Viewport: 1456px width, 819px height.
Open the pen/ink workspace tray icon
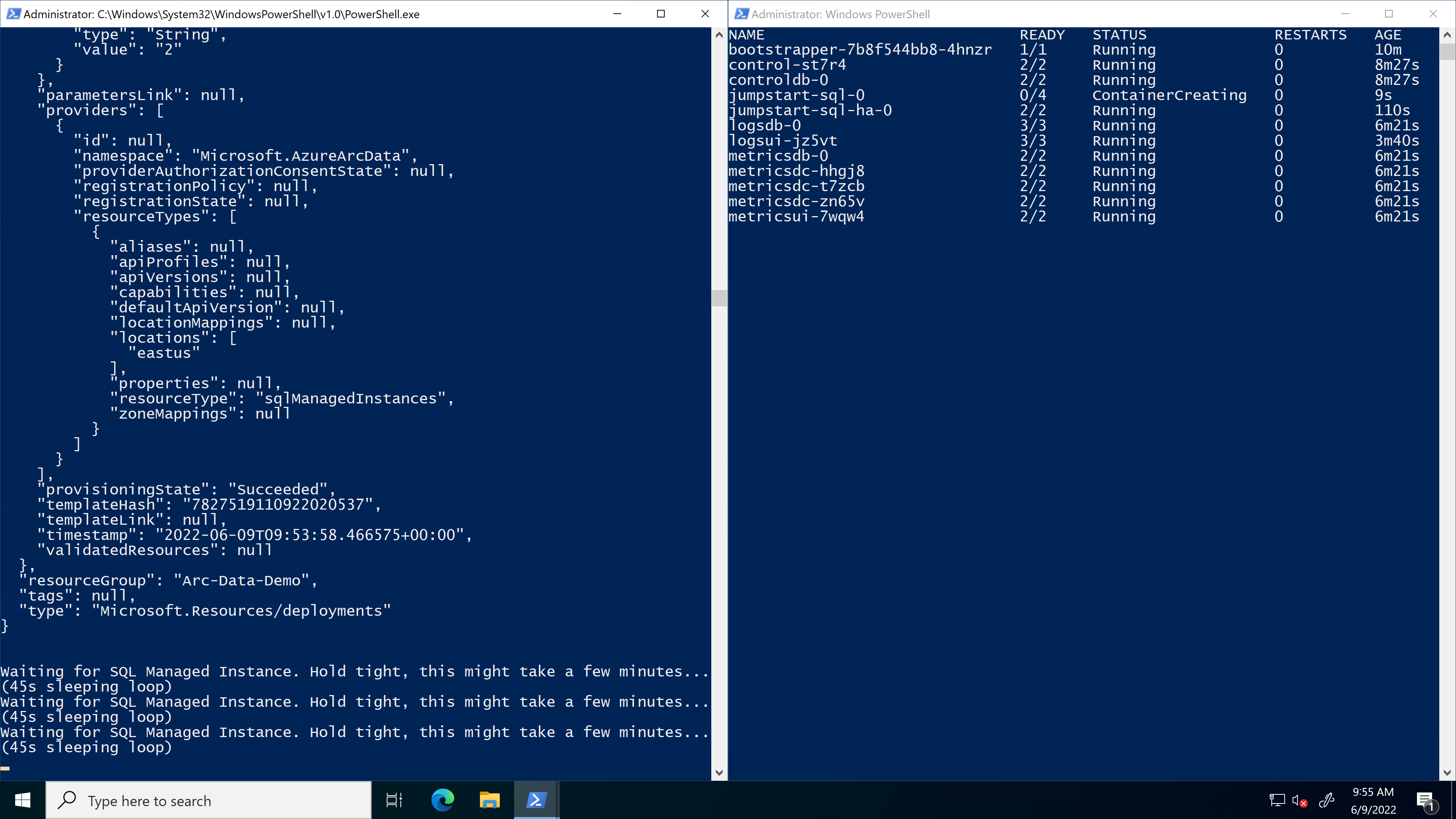point(1326,800)
